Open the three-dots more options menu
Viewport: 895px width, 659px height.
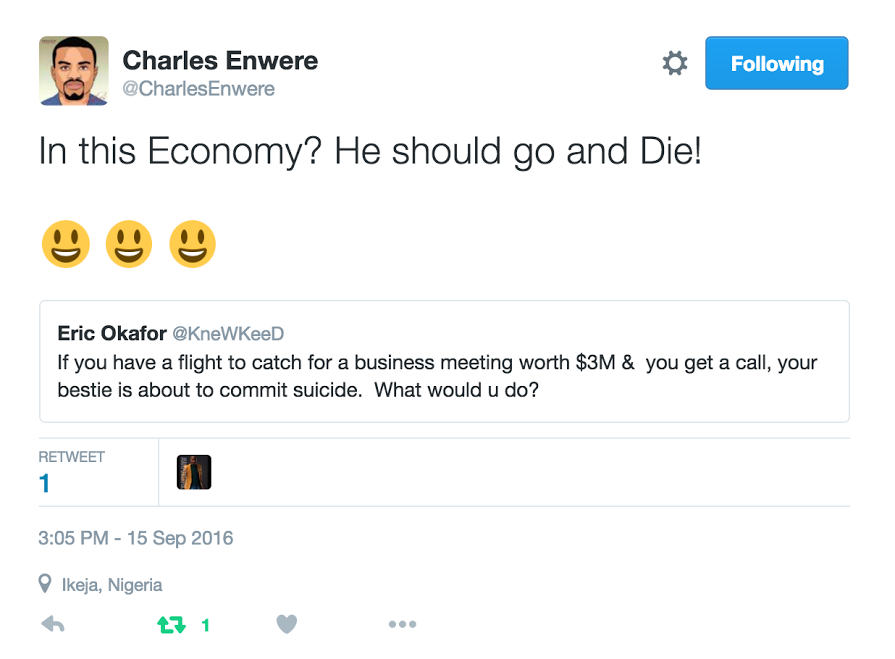[402, 625]
